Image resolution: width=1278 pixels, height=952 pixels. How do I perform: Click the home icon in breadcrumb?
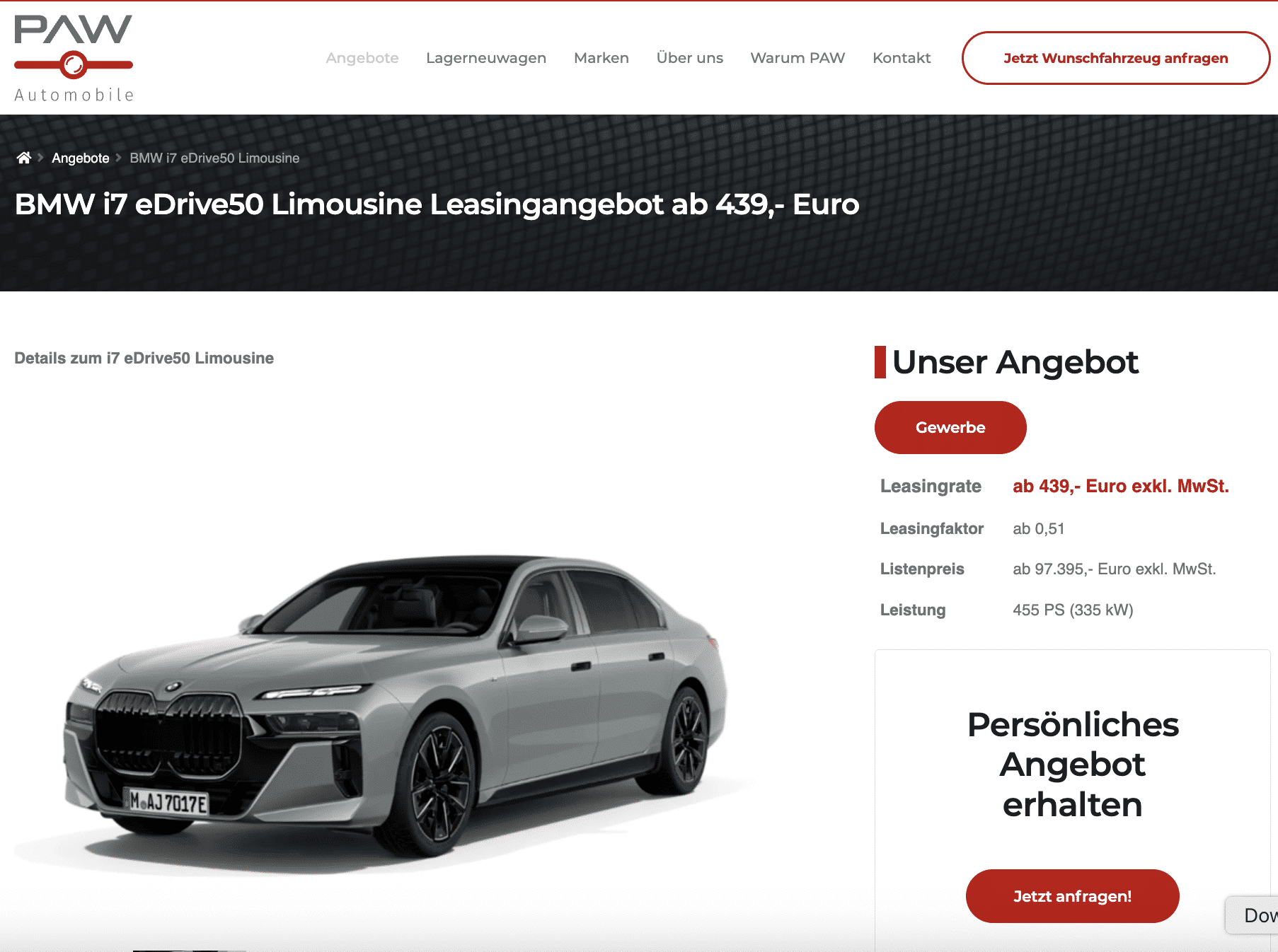[24, 158]
